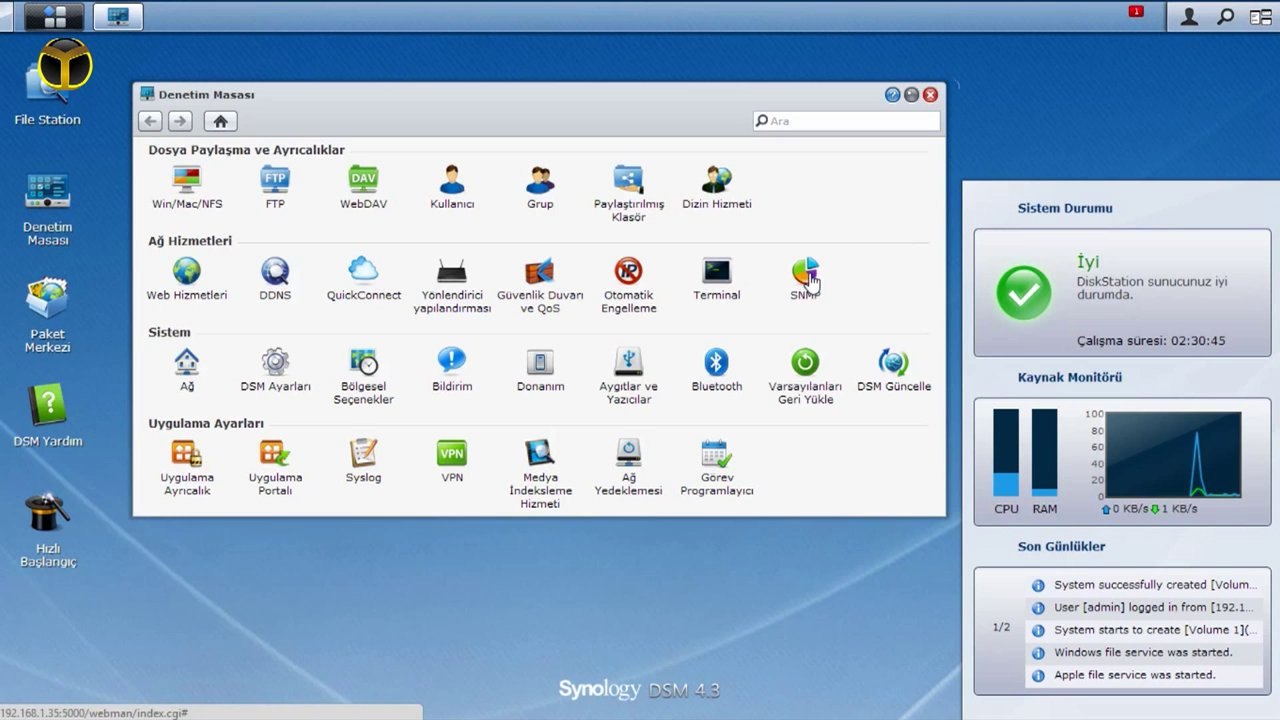The width and height of the screenshot is (1280, 720).
Task: Open the taskbar search magnifier
Action: point(1225,16)
